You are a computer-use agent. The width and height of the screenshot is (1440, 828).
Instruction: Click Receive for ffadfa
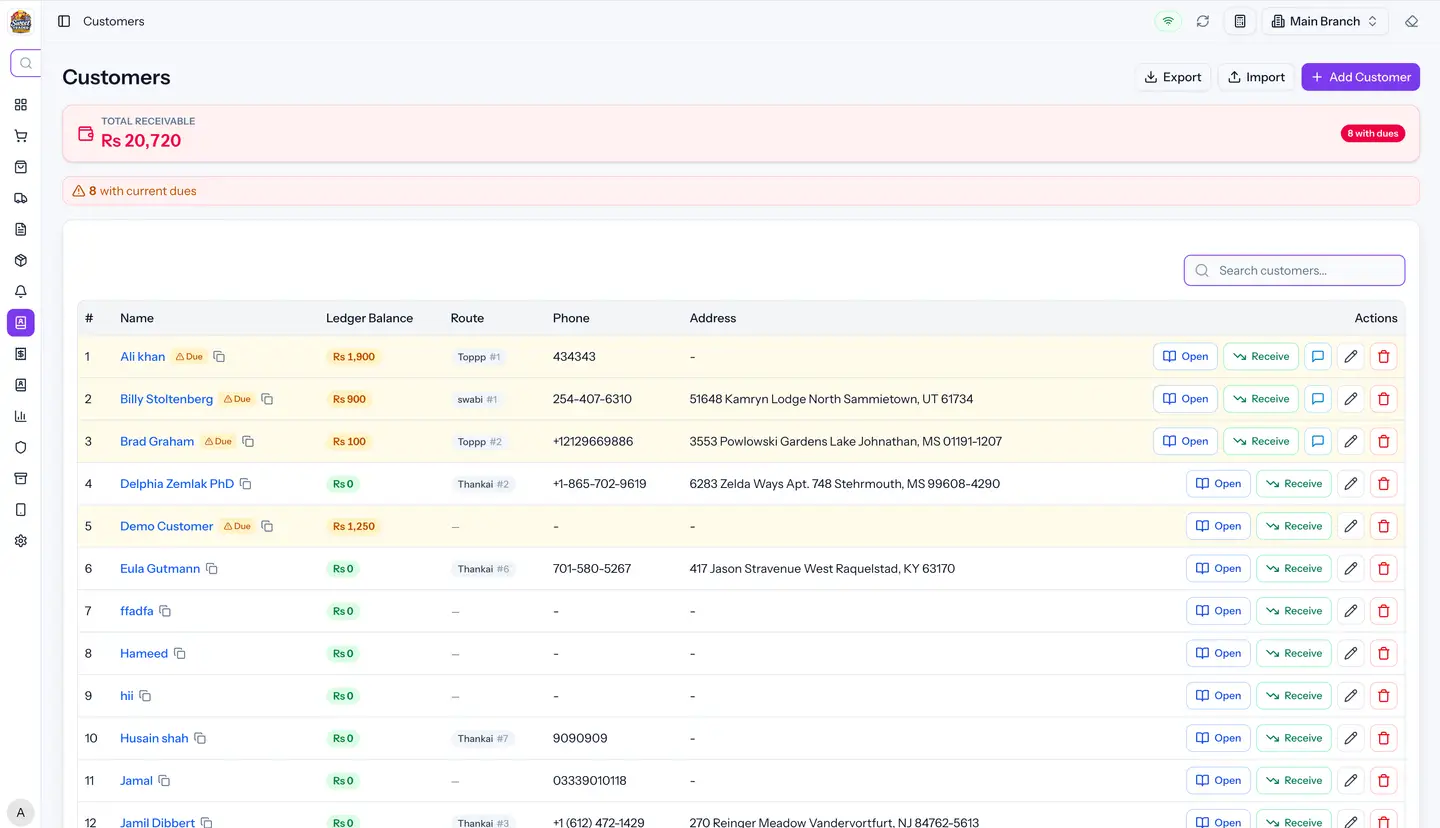(x=1294, y=611)
